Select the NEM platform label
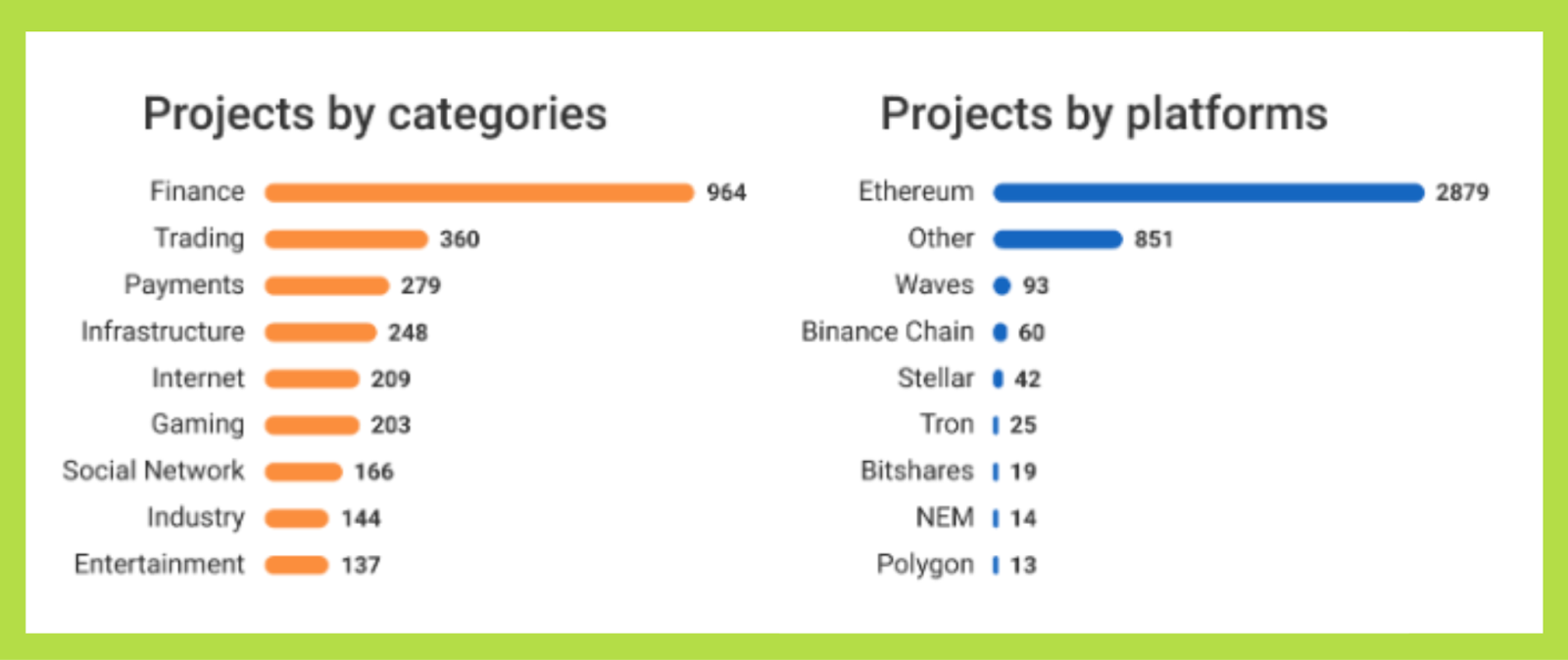The image size is (1568, 660). [944, 518]
